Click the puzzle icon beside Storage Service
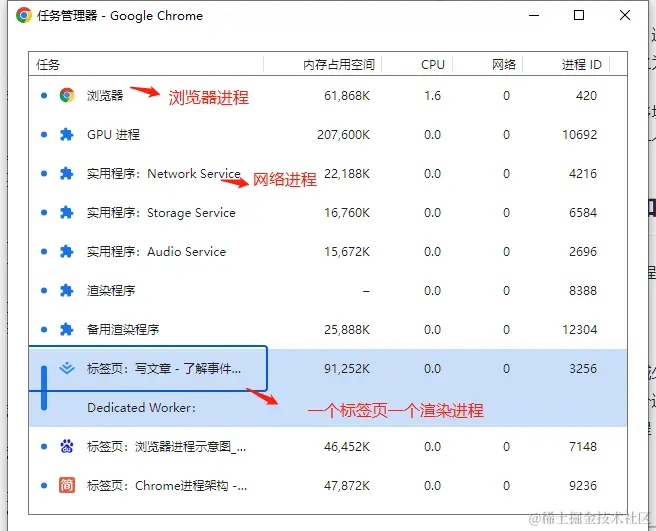 coord(67,213)
